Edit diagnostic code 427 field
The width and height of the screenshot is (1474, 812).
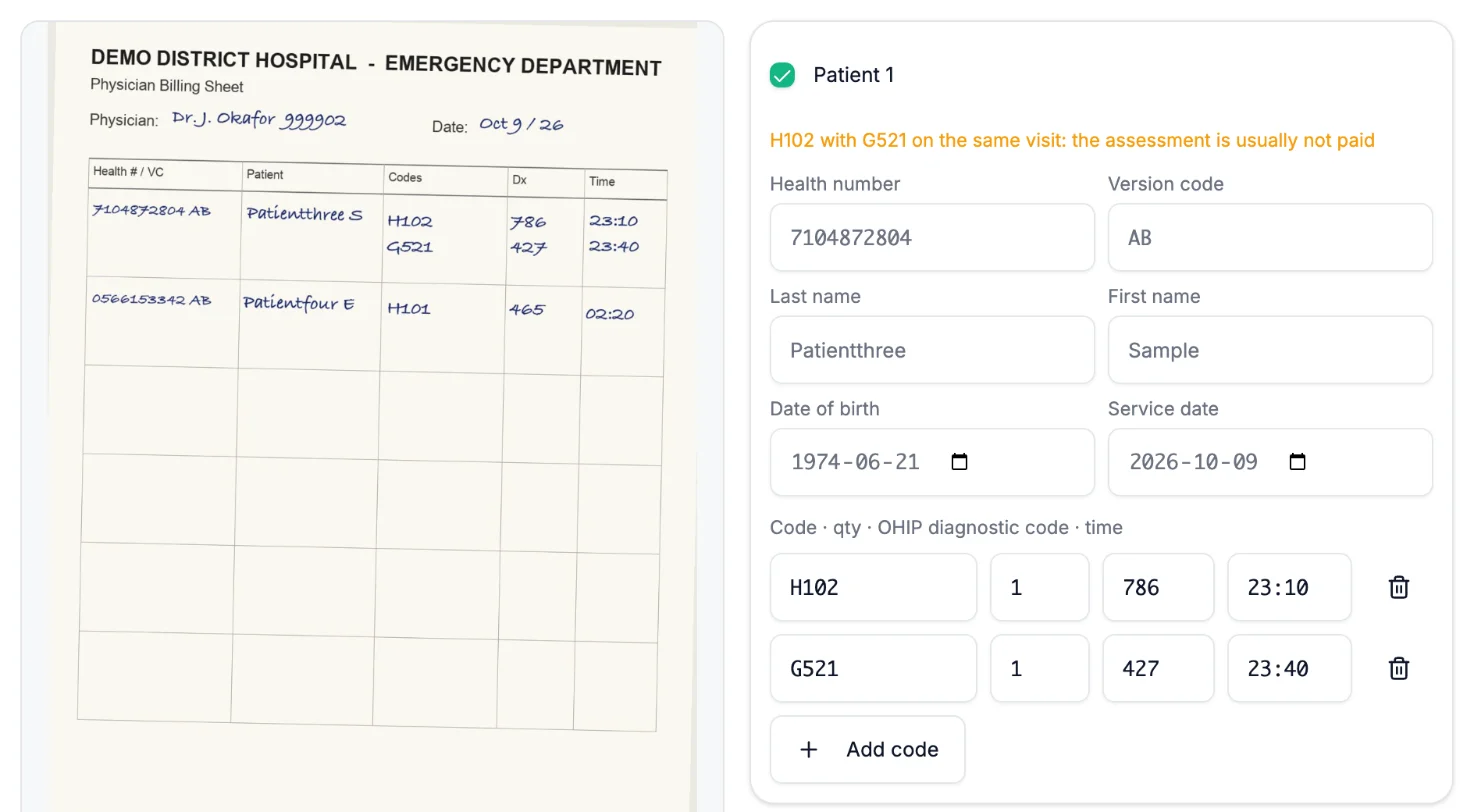pos(1158,668)
